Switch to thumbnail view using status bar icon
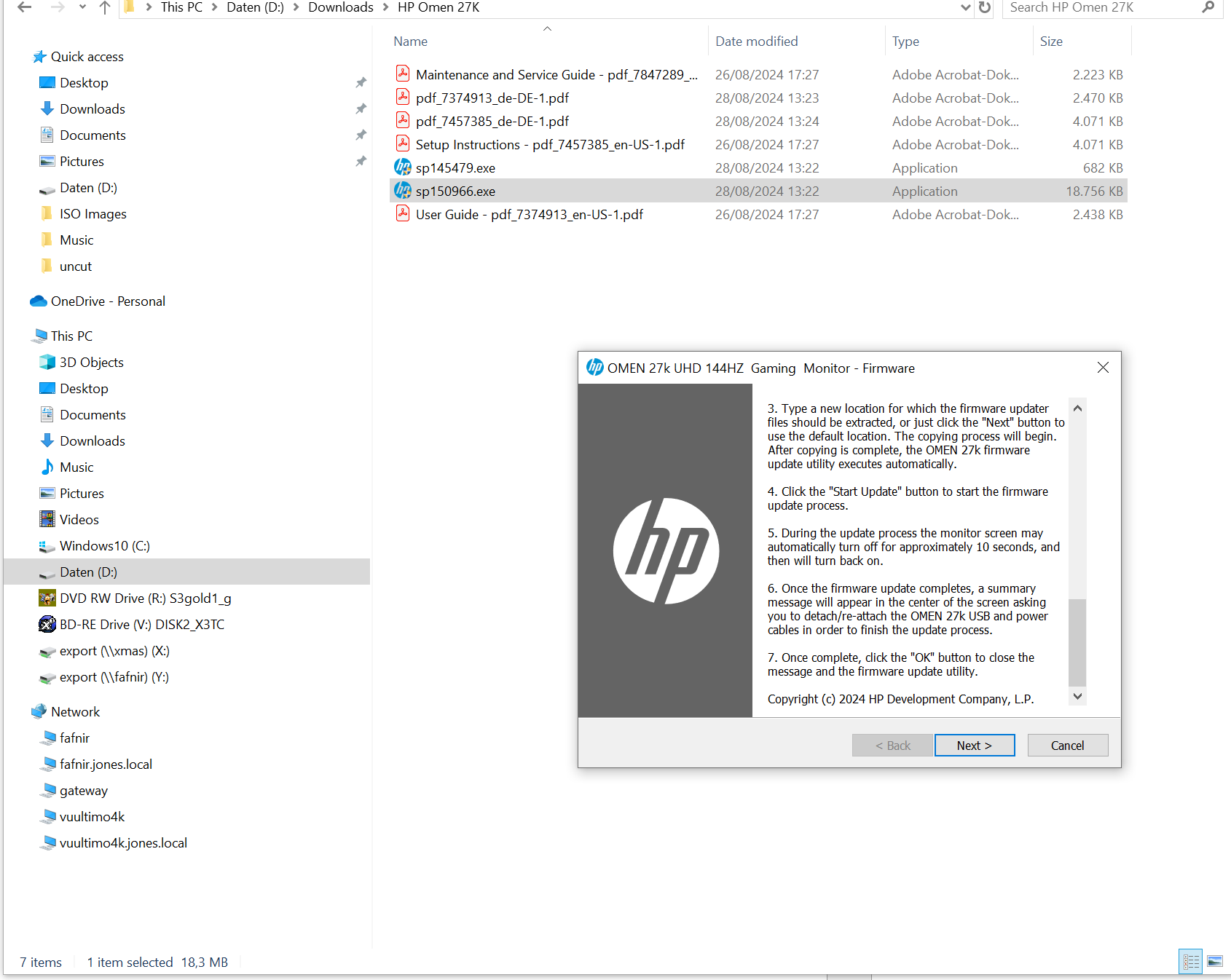1231x980 pixels. coord(1215,961)
